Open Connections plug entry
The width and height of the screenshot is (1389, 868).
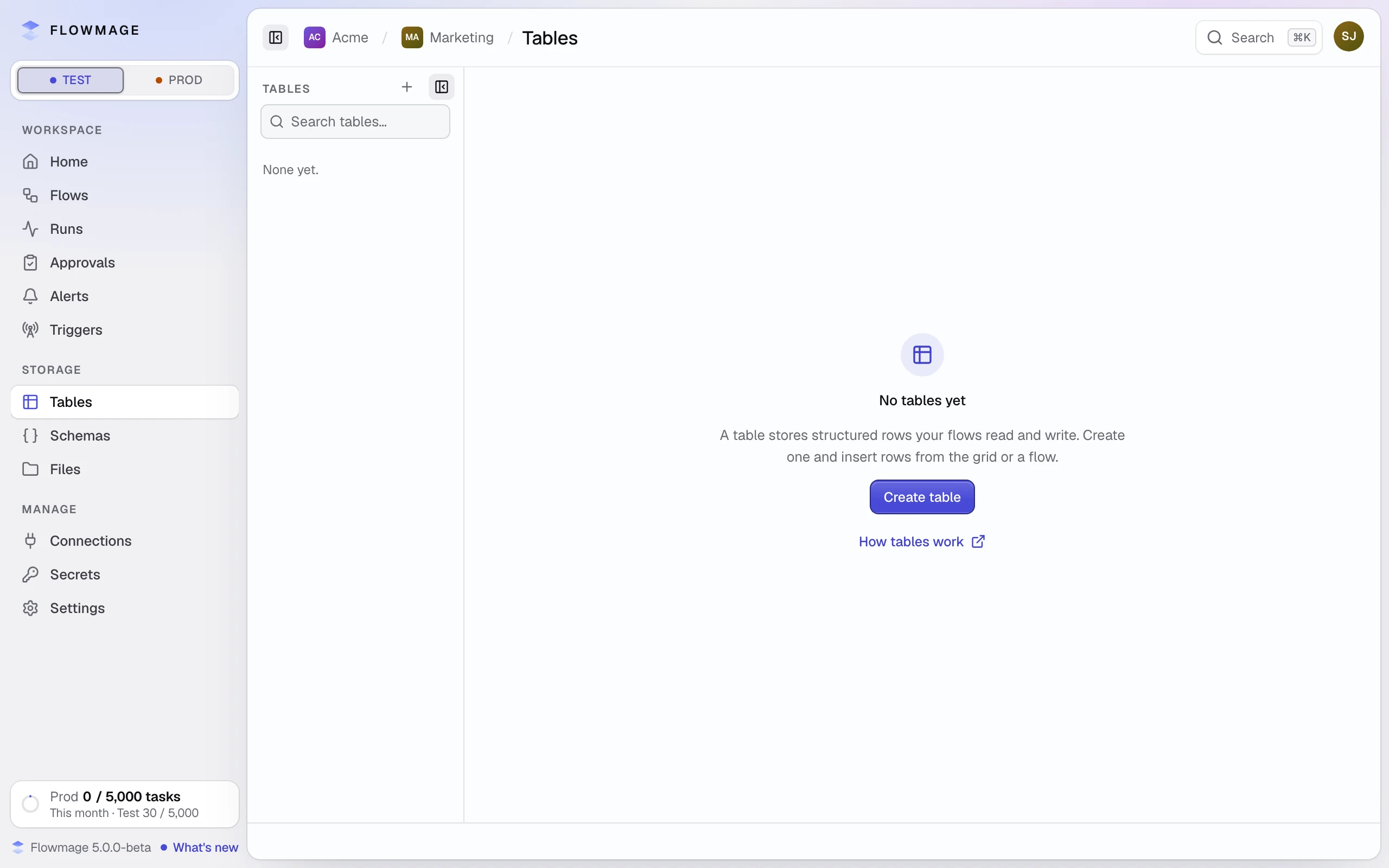[125, 541]
